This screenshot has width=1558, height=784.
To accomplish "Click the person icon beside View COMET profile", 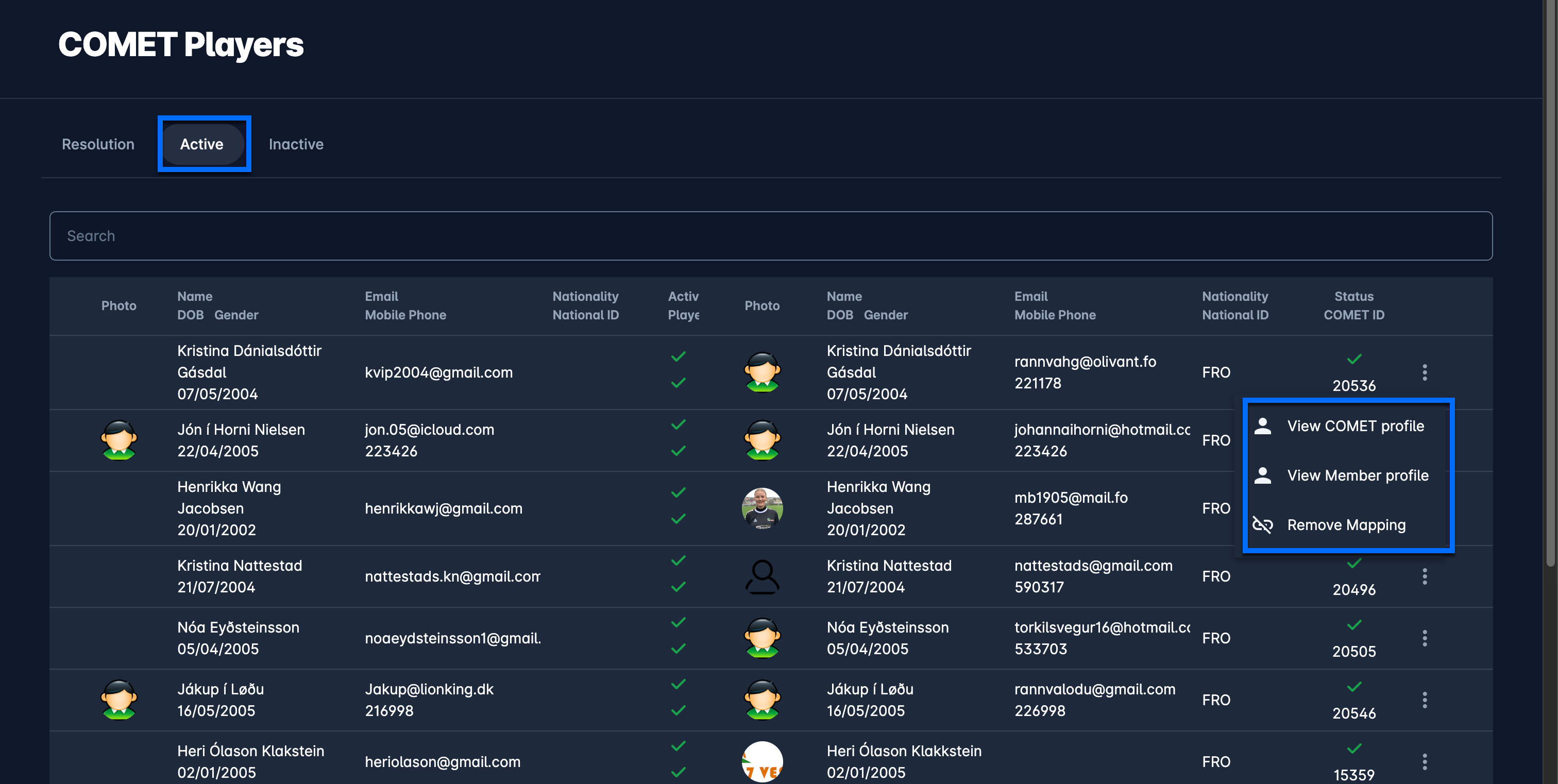I will coord(1262,426).
